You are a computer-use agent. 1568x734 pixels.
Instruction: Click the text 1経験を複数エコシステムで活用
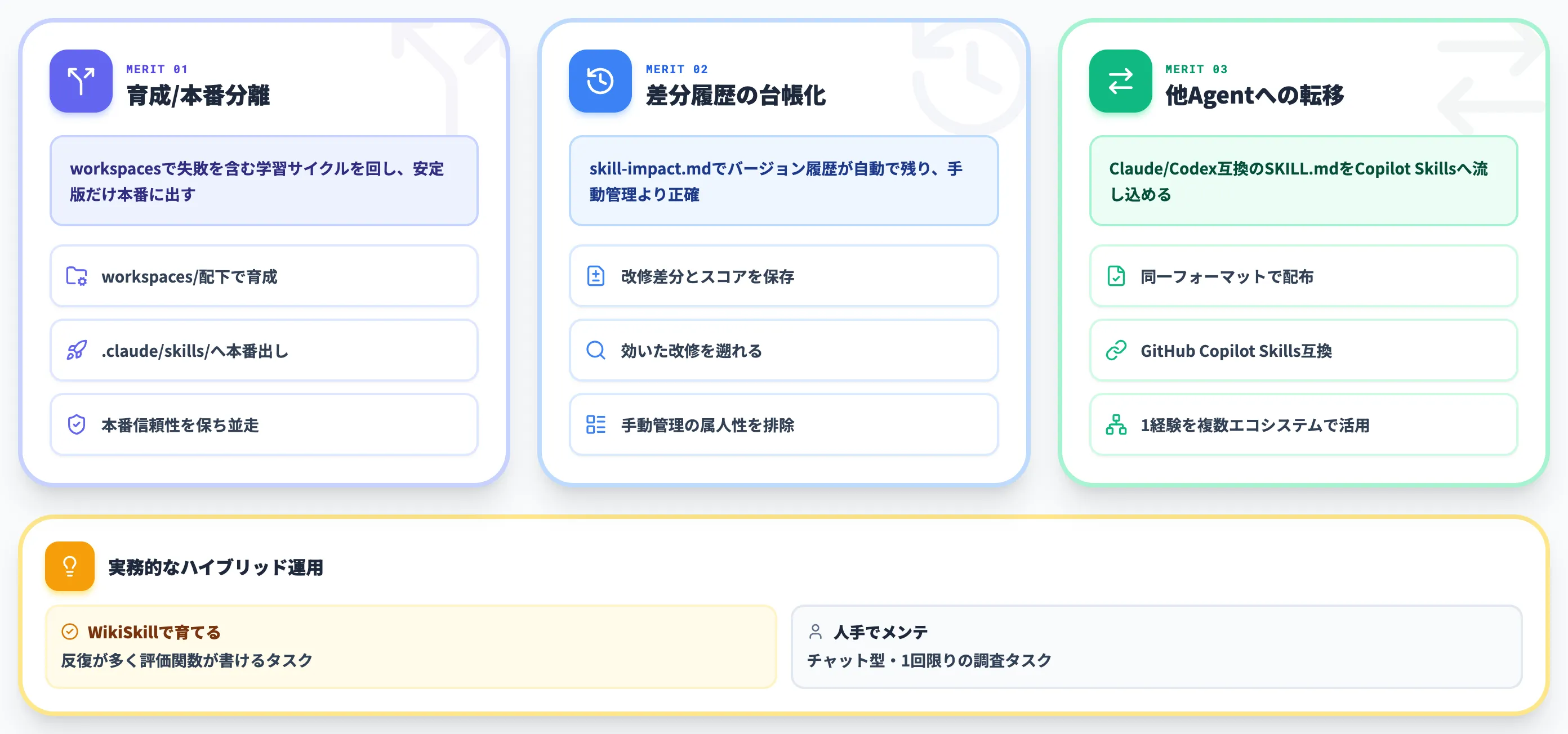pos(1255,425)
